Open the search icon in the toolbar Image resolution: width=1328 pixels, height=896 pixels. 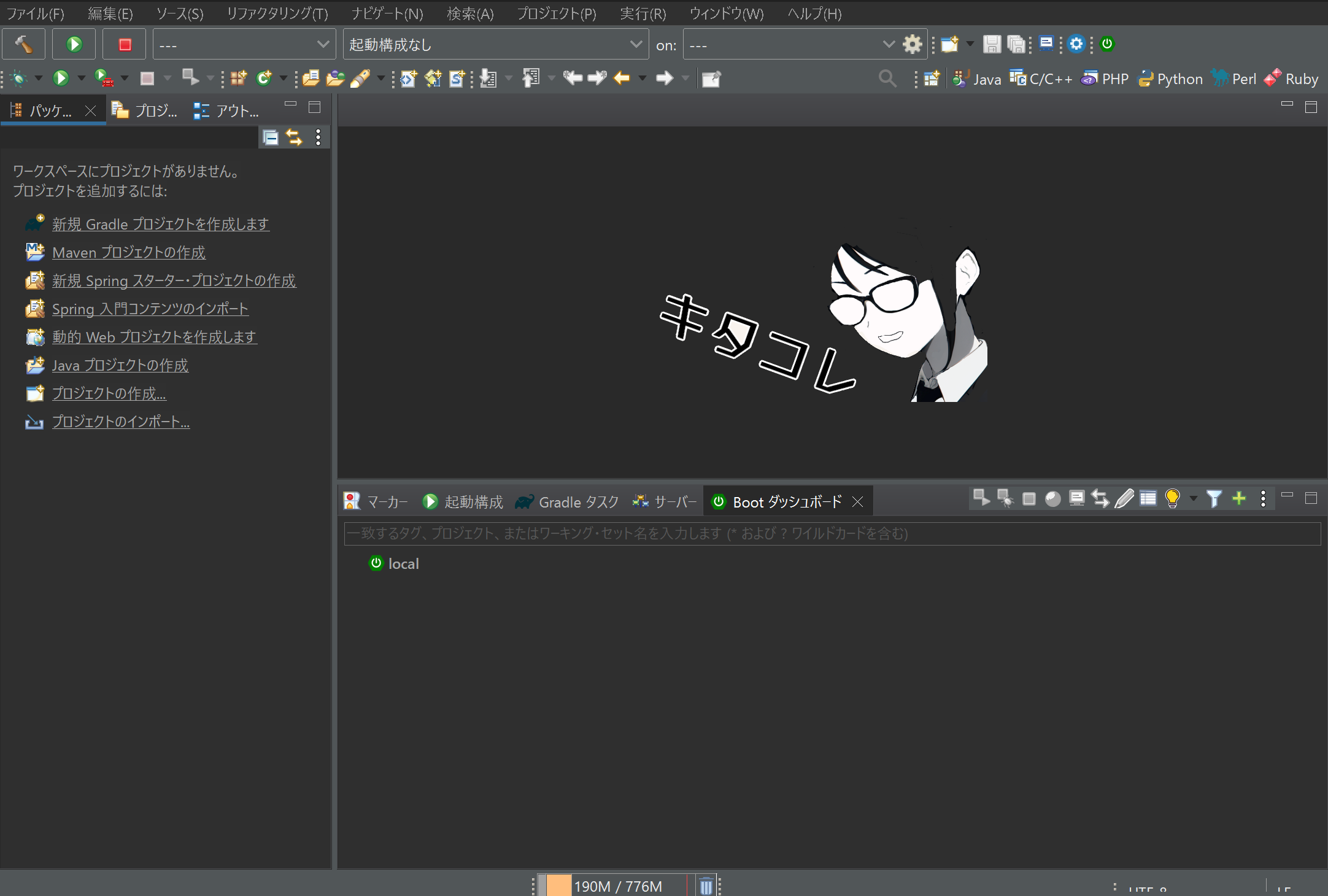[887, 79]
